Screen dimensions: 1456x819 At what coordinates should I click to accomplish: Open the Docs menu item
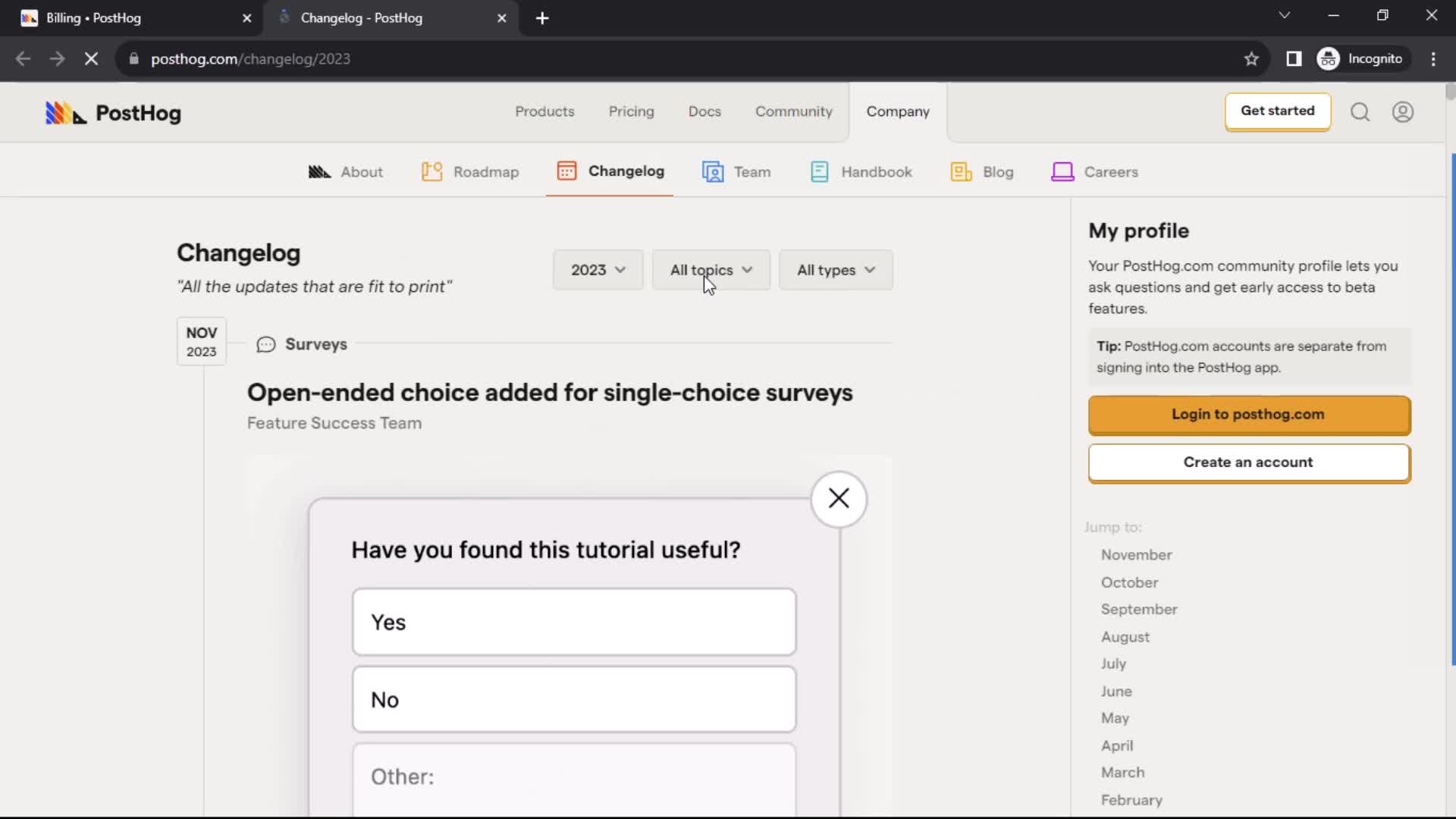coord(704,111)
